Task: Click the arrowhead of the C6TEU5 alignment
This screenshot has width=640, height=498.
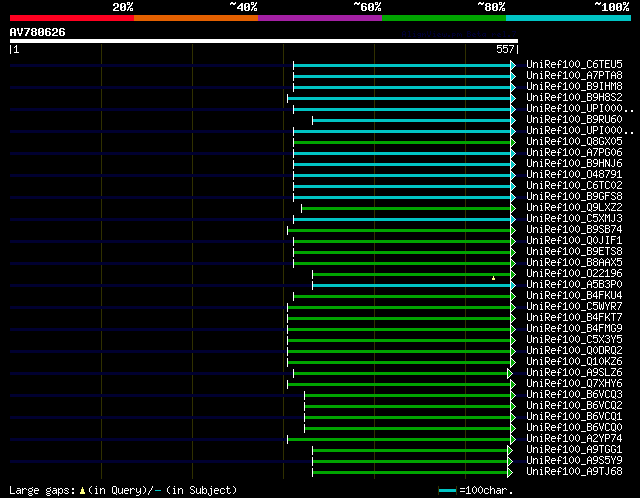Action: [x=513, y=65]
